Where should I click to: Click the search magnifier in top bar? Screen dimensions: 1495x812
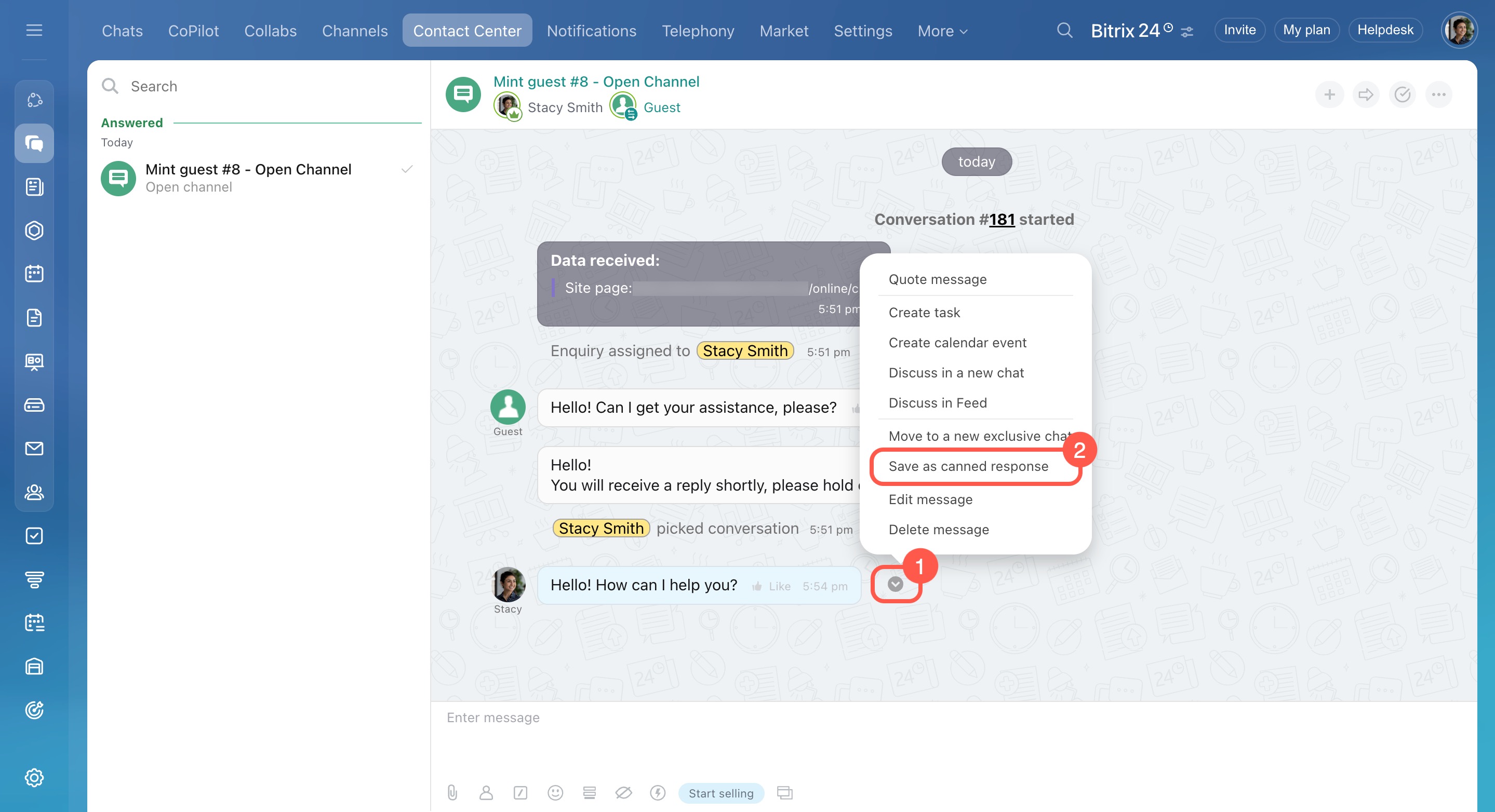pyautogui.click(x=1064, y=30)
